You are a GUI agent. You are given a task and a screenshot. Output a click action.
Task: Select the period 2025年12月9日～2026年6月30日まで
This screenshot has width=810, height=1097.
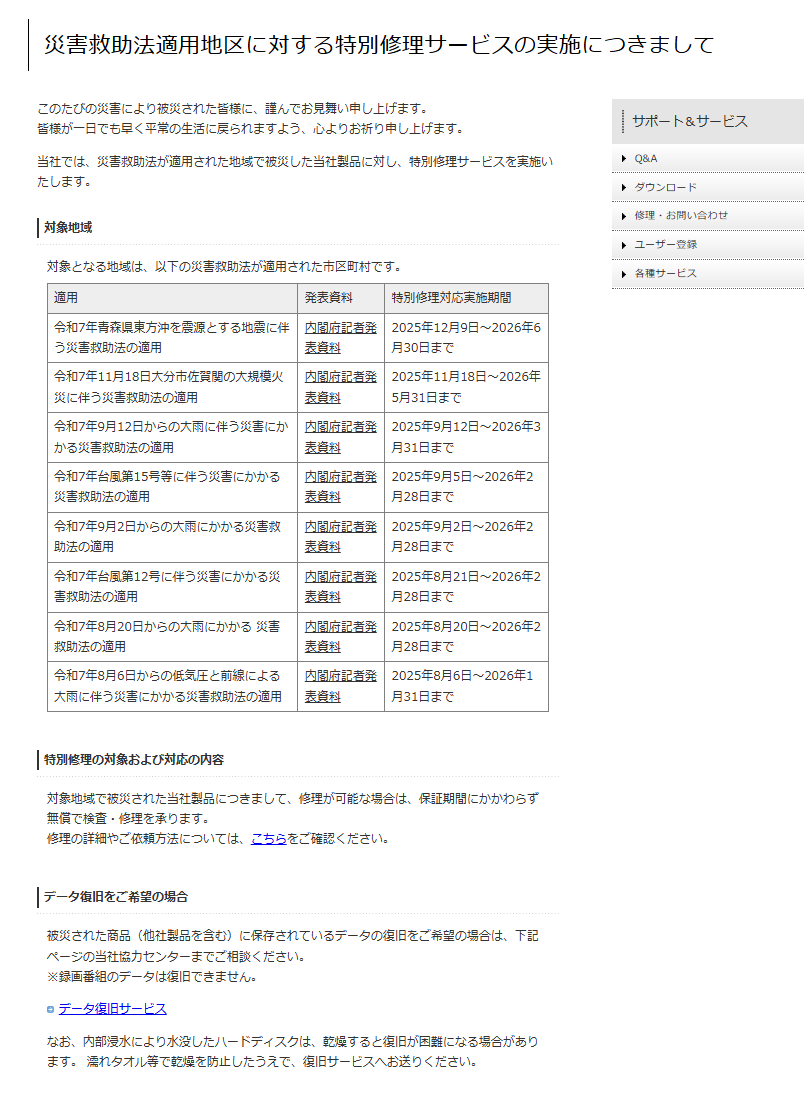[x=467, y=337]
